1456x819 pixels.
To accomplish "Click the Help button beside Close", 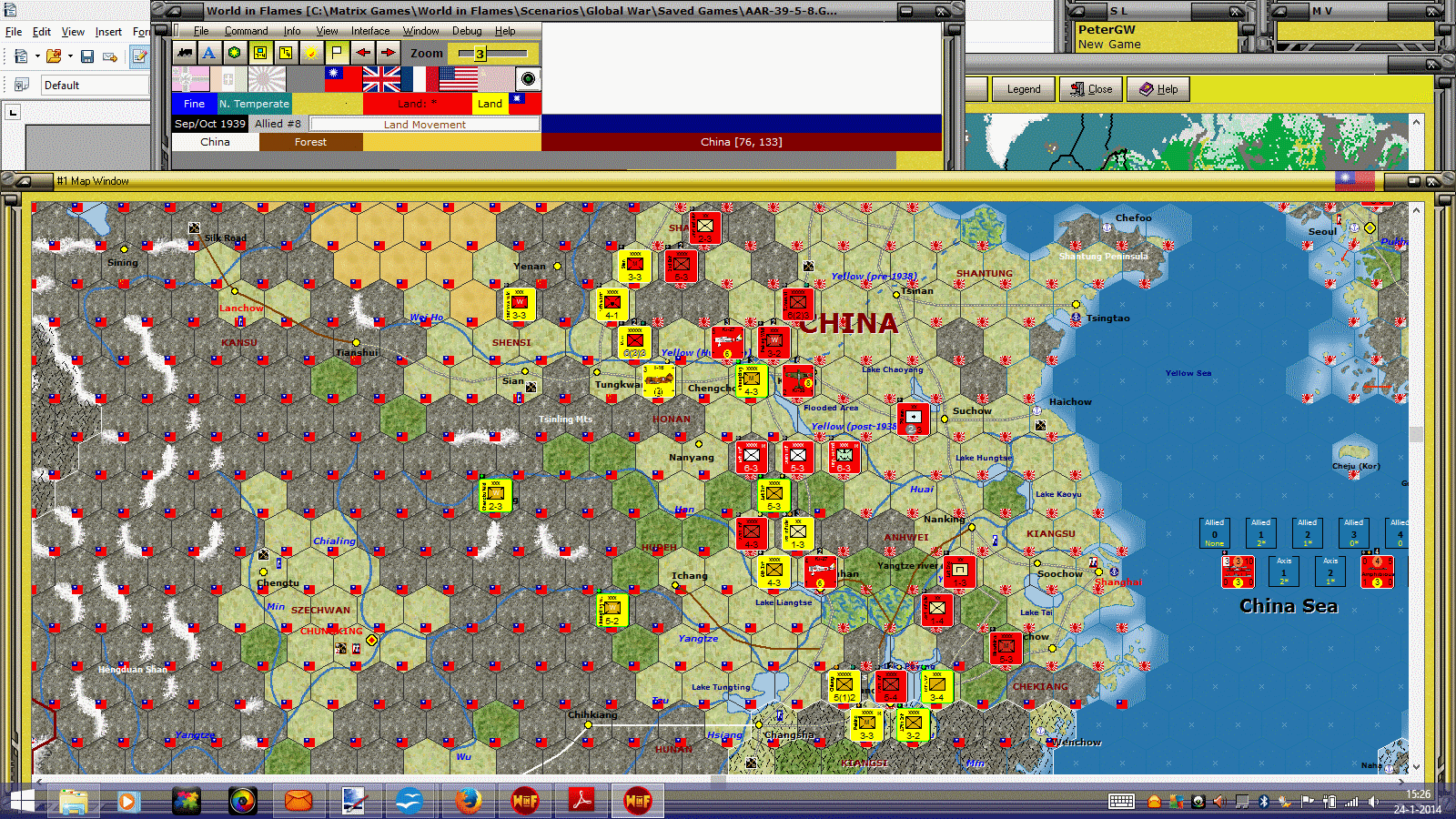I will [x=1158, y=88].
